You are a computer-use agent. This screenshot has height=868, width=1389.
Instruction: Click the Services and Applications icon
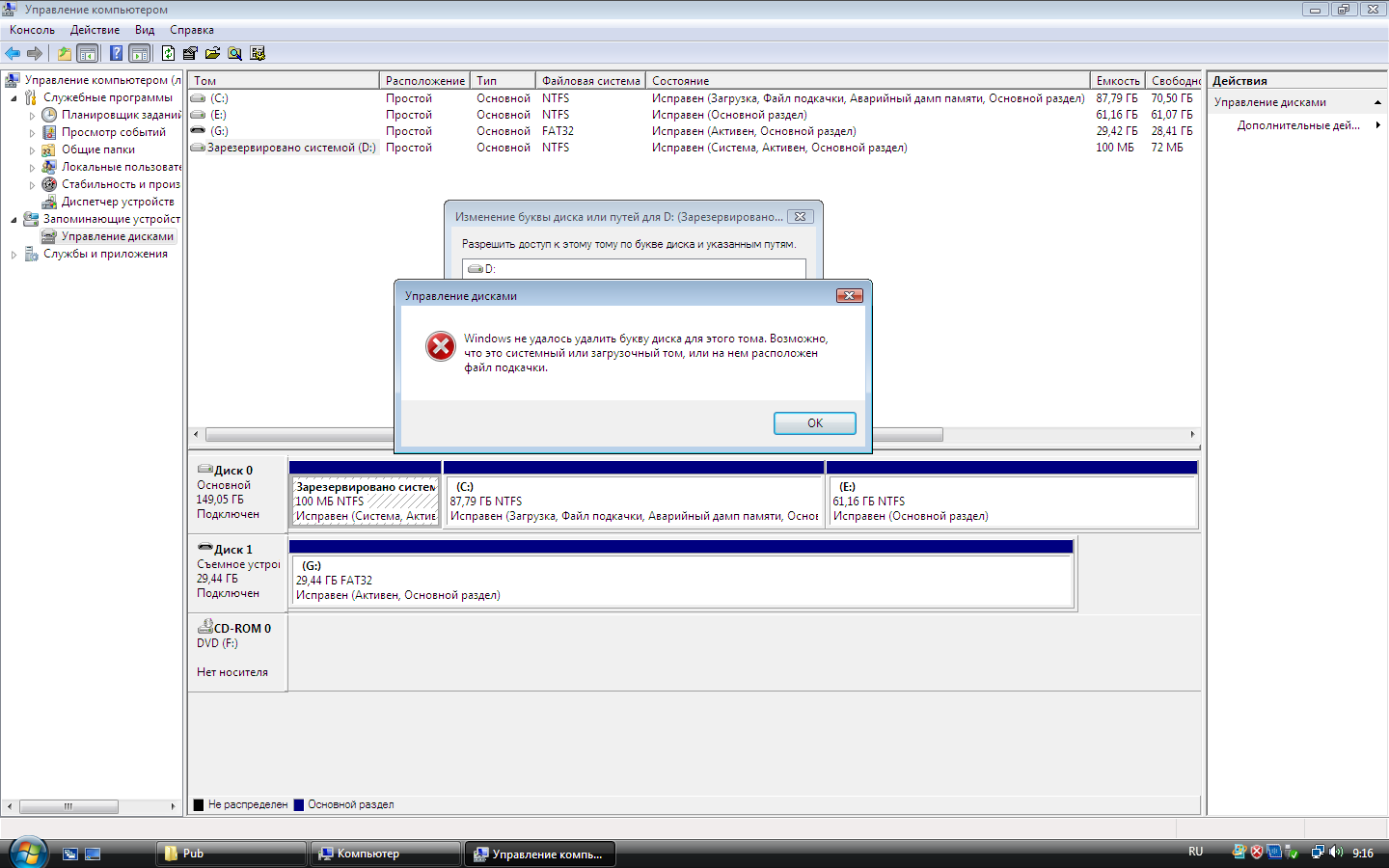coord(31,254)
